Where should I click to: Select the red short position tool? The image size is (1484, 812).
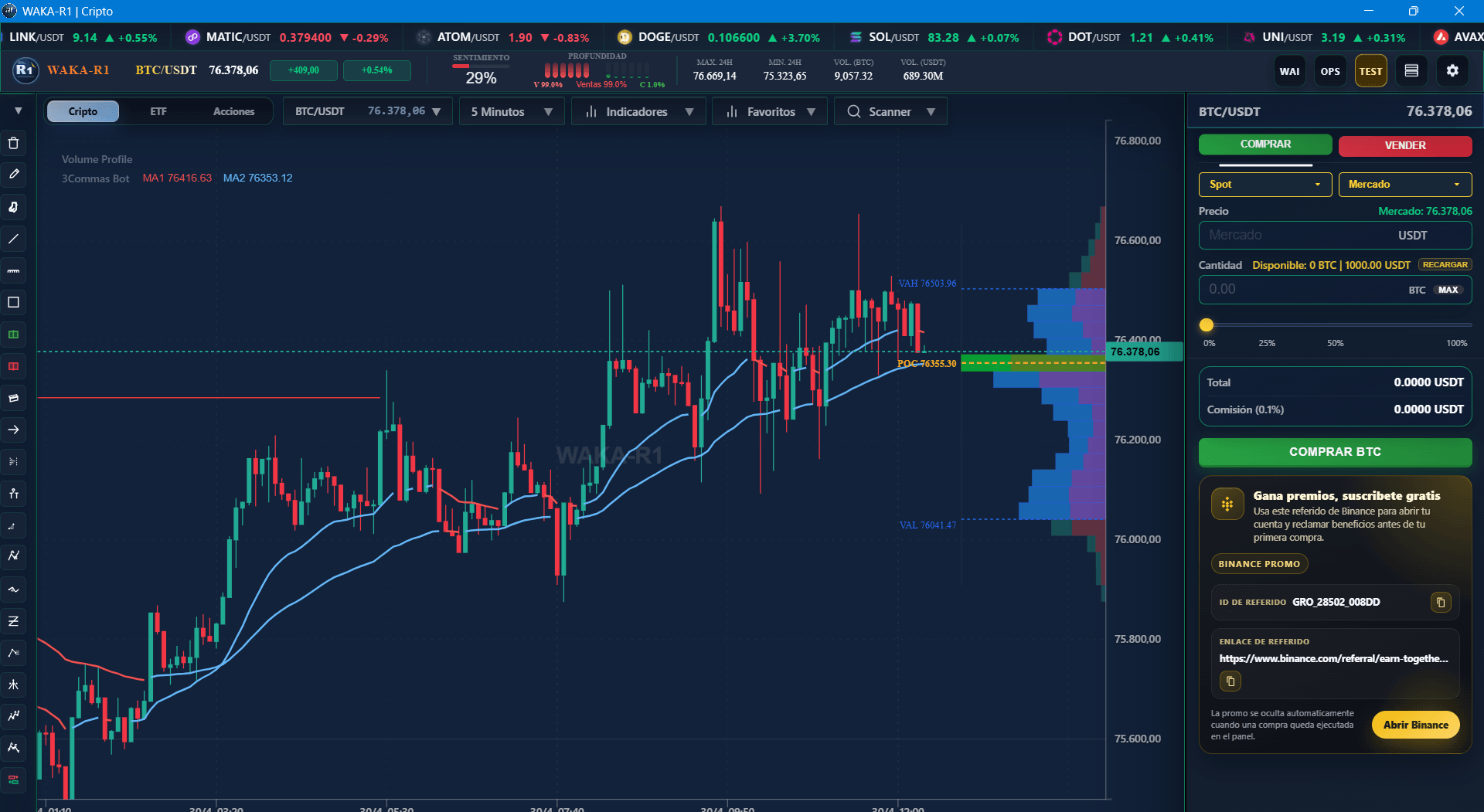point(13,366)
